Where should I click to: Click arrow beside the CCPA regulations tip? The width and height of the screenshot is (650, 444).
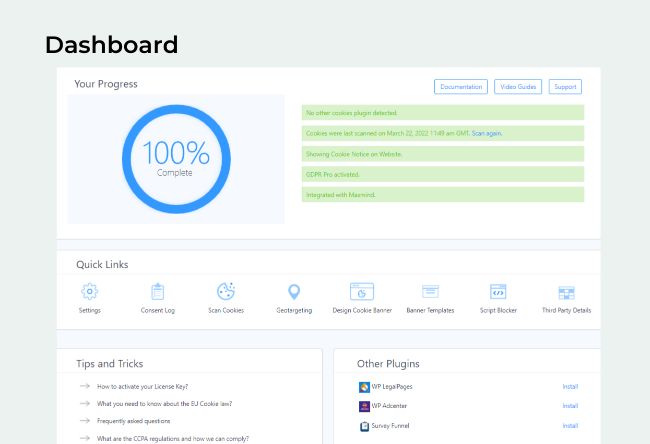click(85, 438)
